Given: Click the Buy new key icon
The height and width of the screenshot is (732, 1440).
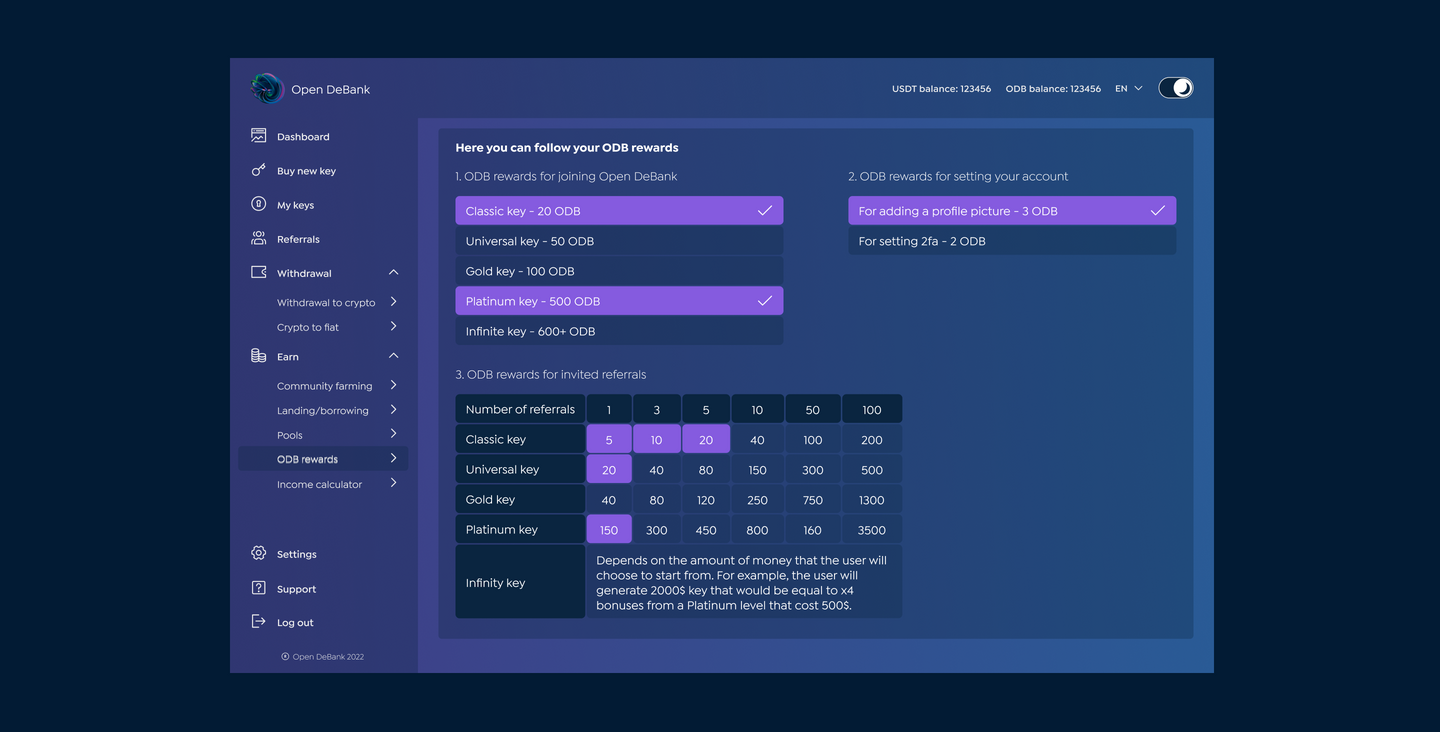Looking at the screenshot, I should (258, 170).
